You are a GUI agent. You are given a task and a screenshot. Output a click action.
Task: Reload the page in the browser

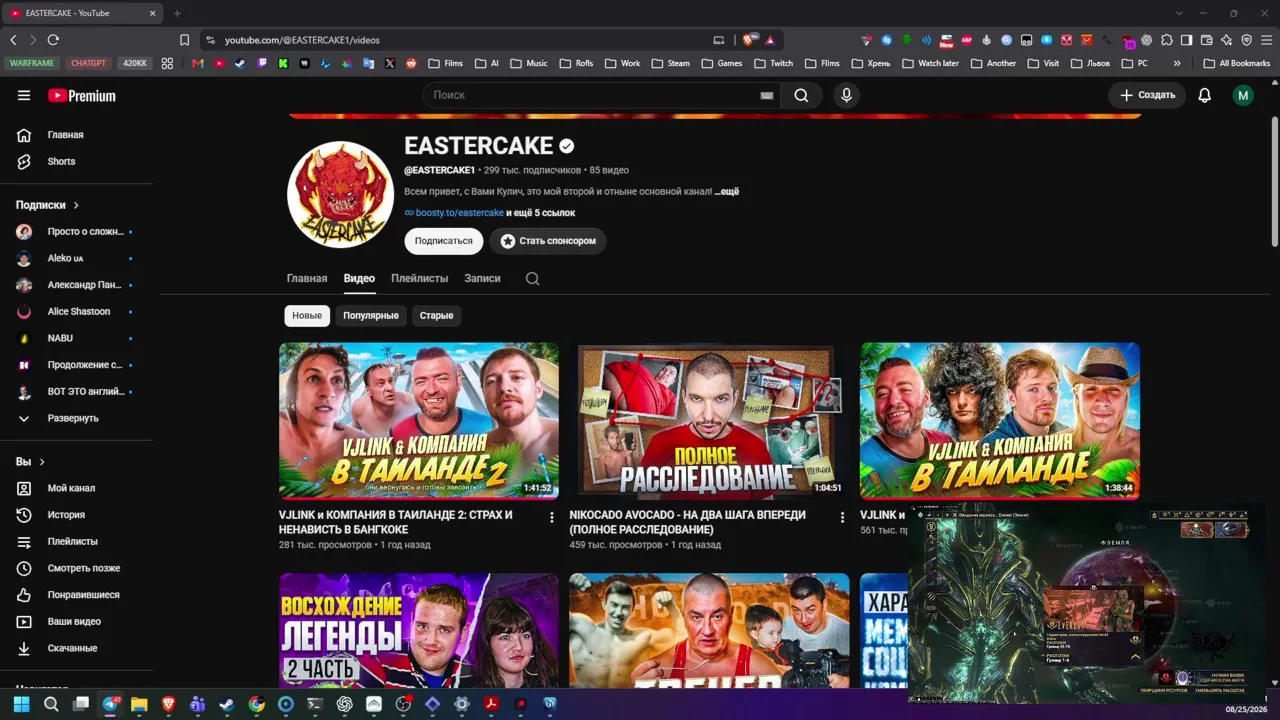point(53,40)
